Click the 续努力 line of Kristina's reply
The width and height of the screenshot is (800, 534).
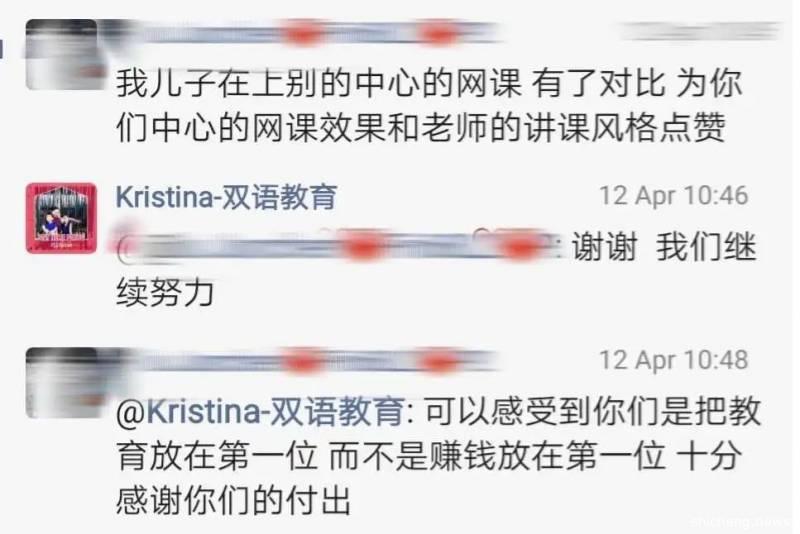coord(165,292)
